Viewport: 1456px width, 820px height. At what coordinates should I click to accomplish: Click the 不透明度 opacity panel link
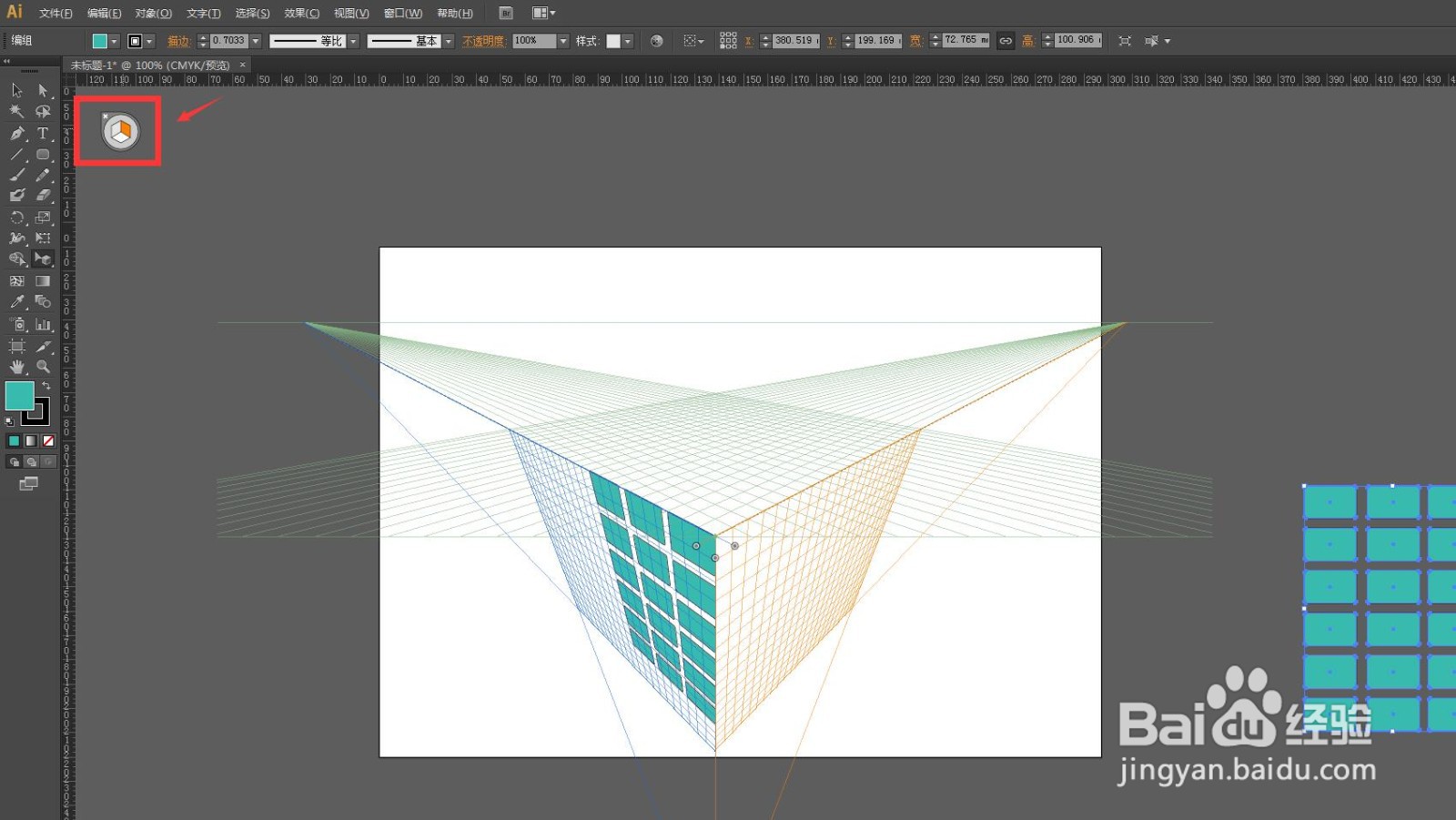point(483,41)
